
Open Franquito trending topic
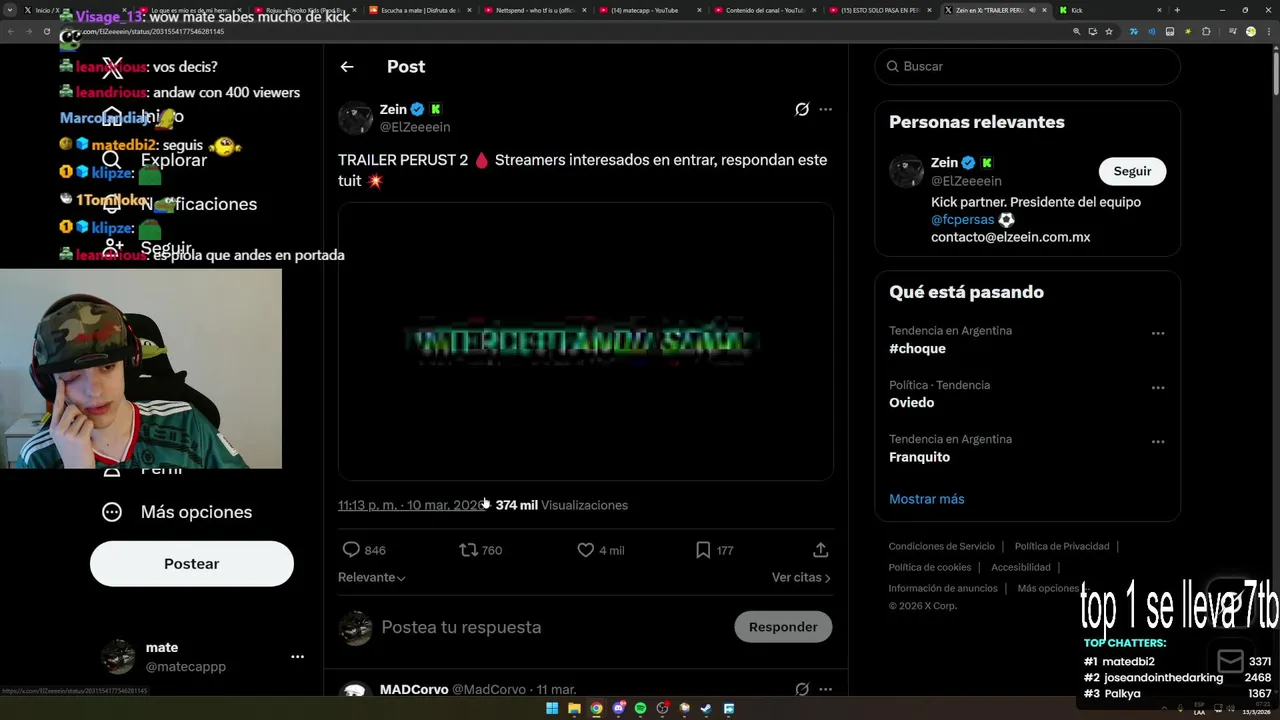click(x=919, y=457)
